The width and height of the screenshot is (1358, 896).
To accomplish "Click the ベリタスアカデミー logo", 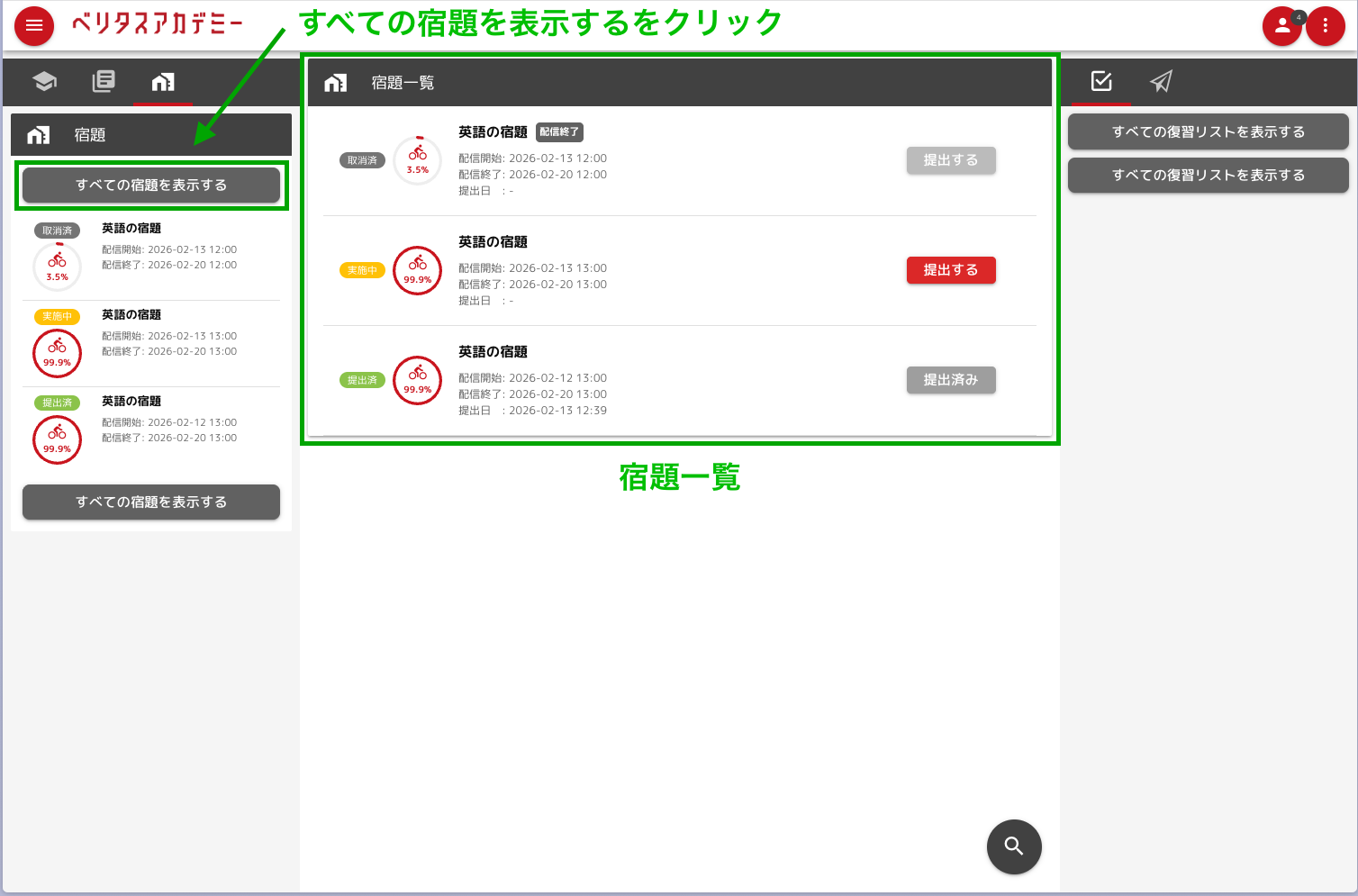I will [x=158, y=25].
